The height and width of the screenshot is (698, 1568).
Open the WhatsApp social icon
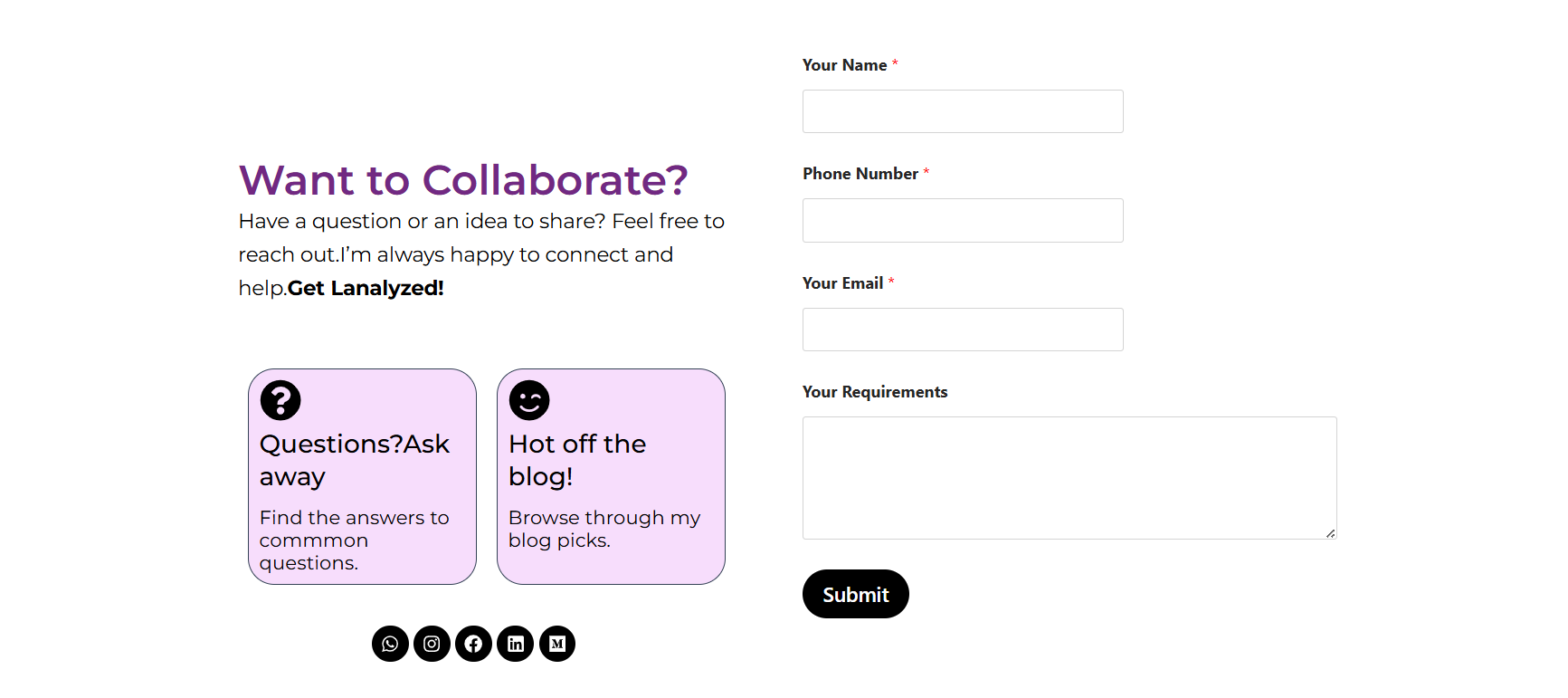click(390, 644)
